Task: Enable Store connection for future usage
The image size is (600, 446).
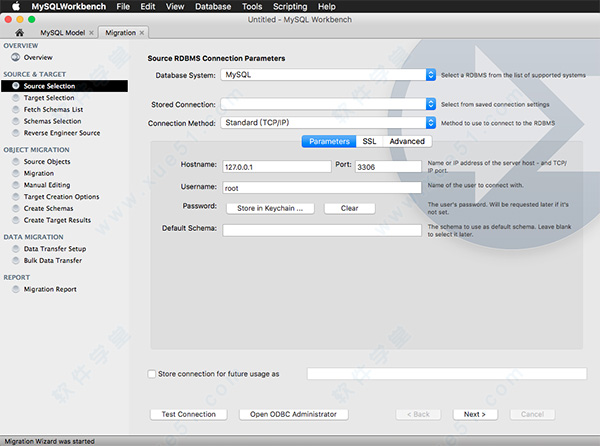Action: pyautogui.click(x=152, y=374)
